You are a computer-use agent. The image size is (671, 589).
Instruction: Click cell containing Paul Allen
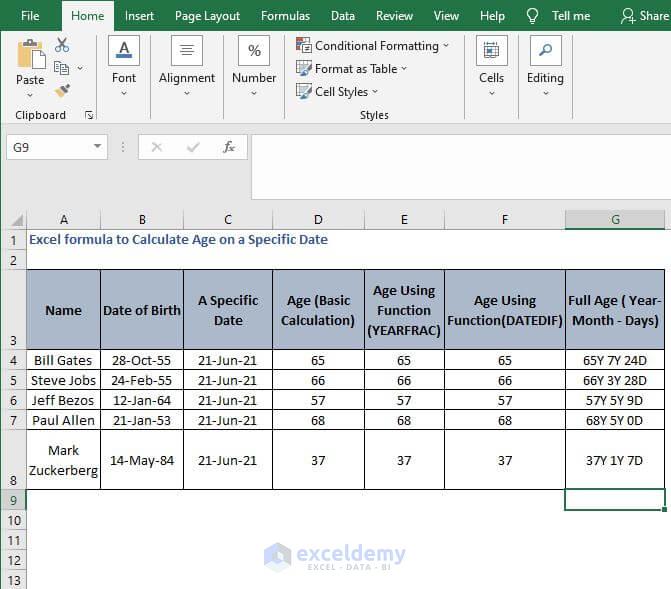(63, 420)
